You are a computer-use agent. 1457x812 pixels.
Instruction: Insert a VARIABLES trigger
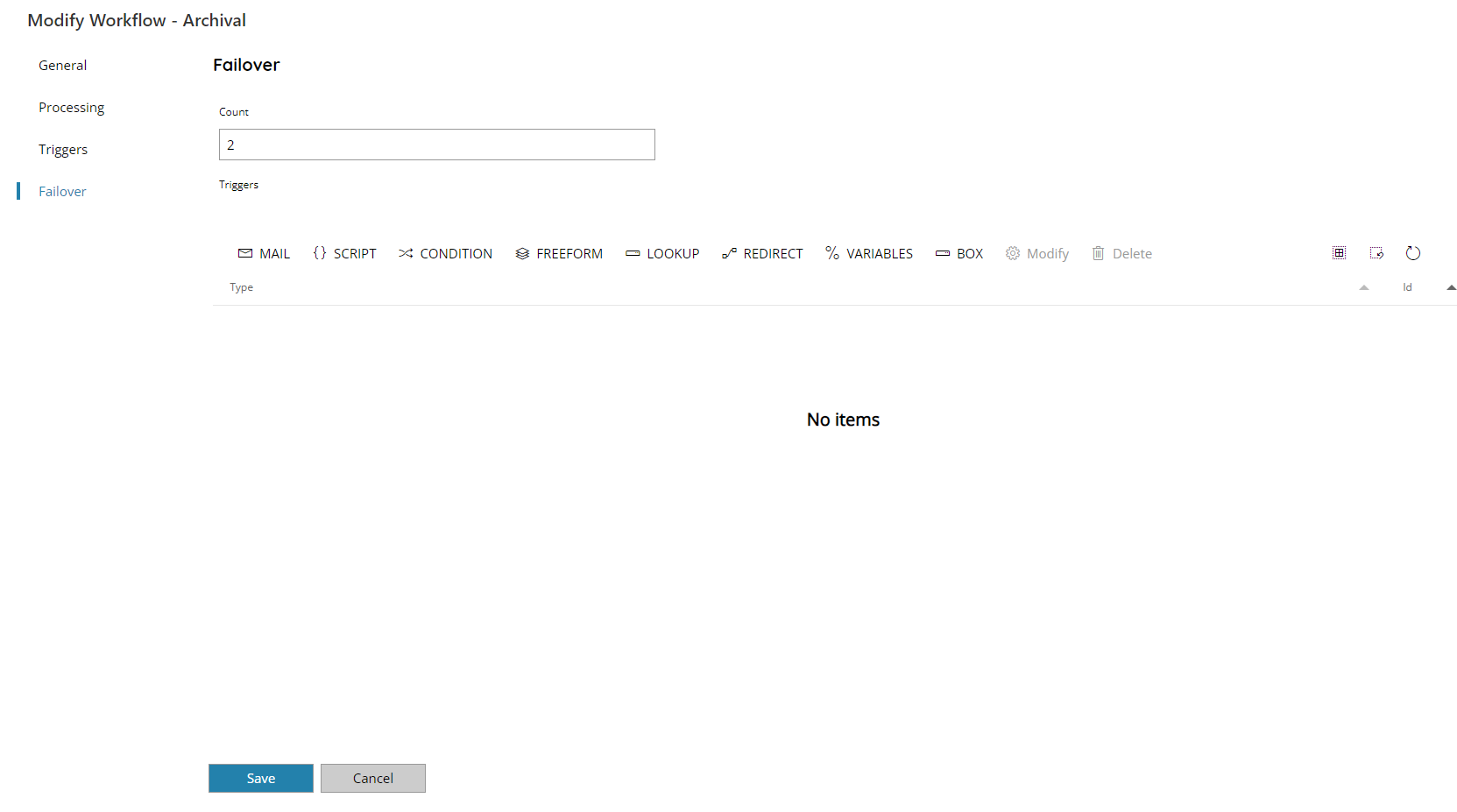click(x=868, y=253)
